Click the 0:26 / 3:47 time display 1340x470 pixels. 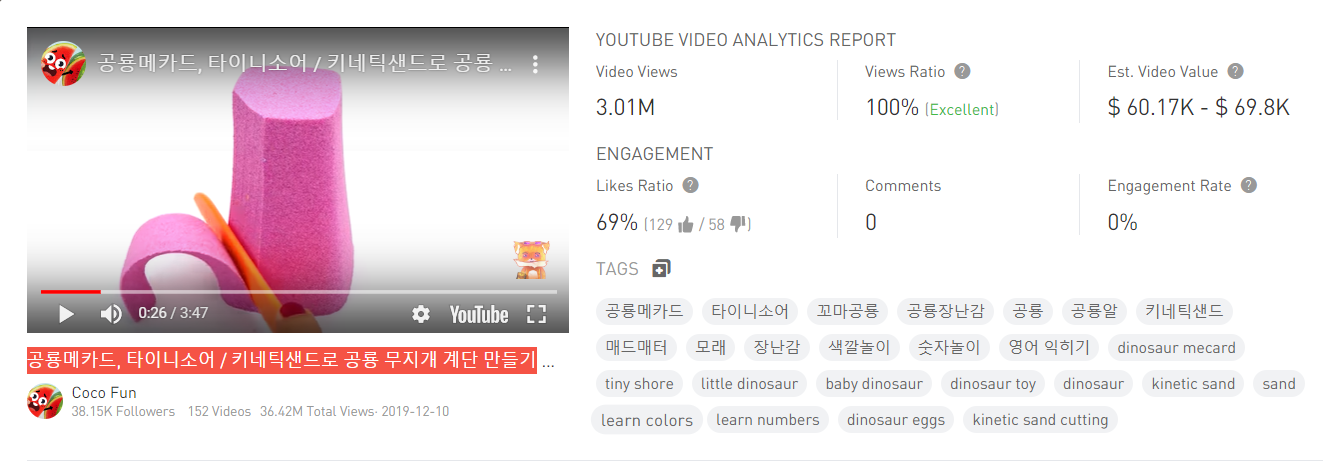click(173, 313)
